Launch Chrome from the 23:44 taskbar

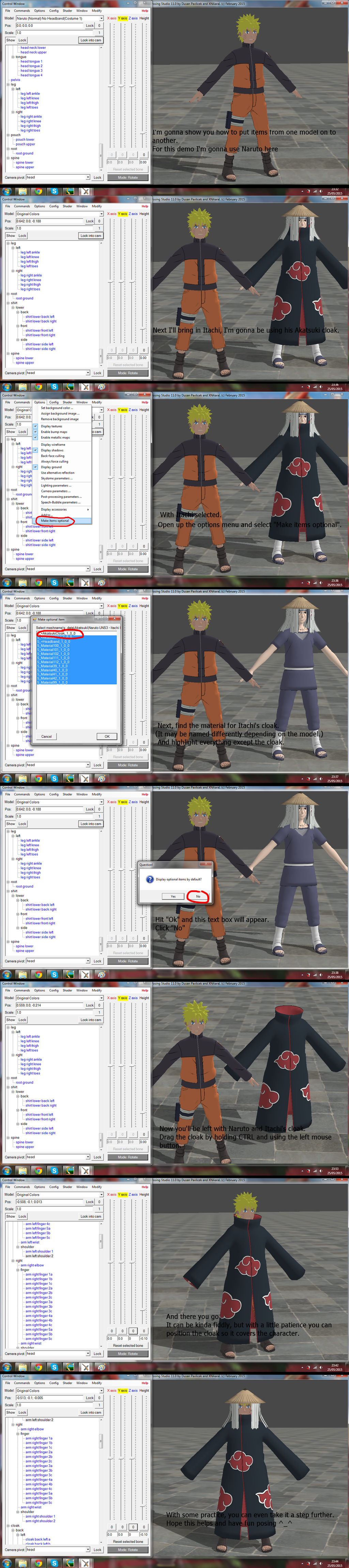coord(39,1563)
